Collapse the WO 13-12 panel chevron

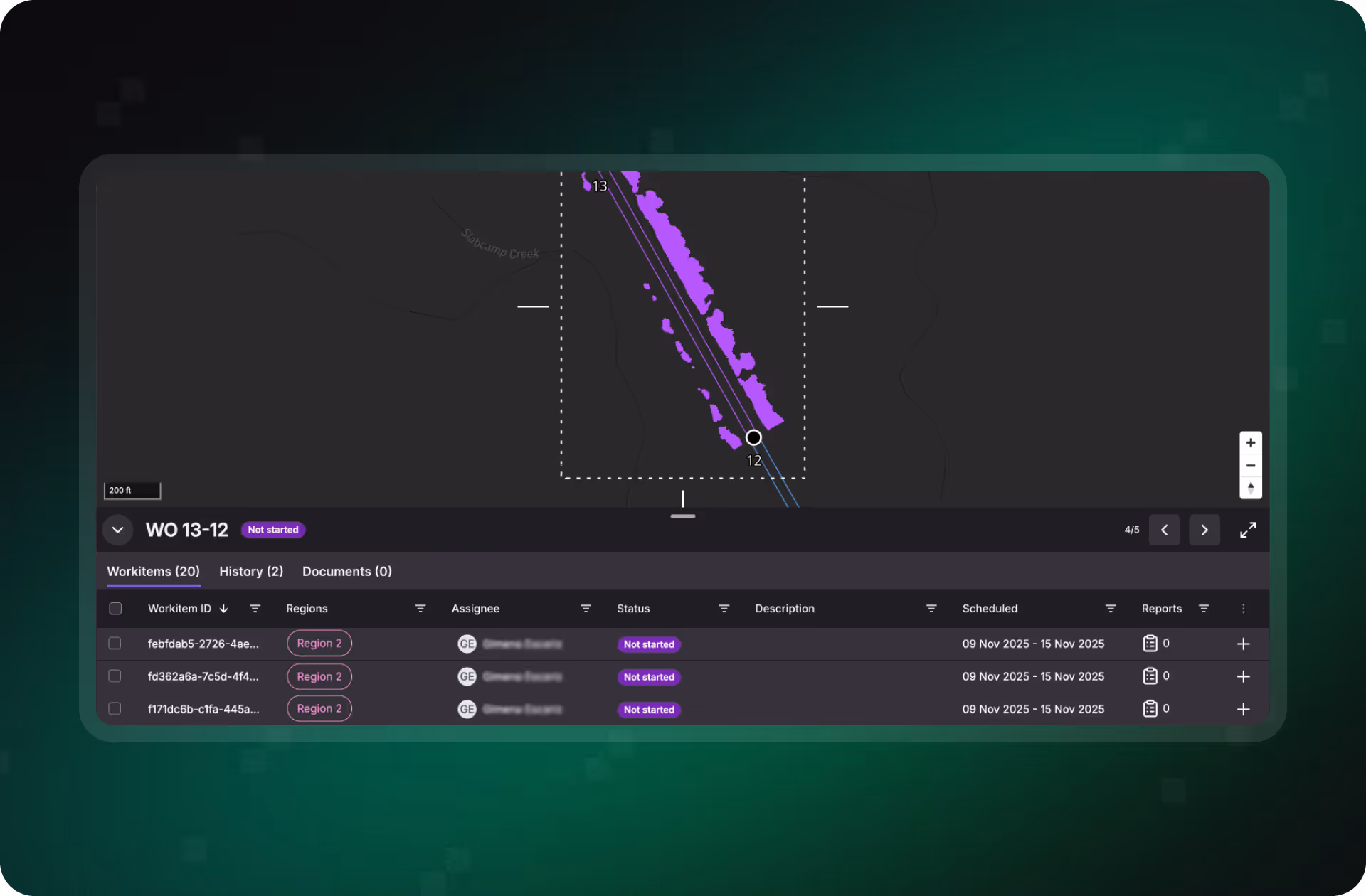point(118,530)
